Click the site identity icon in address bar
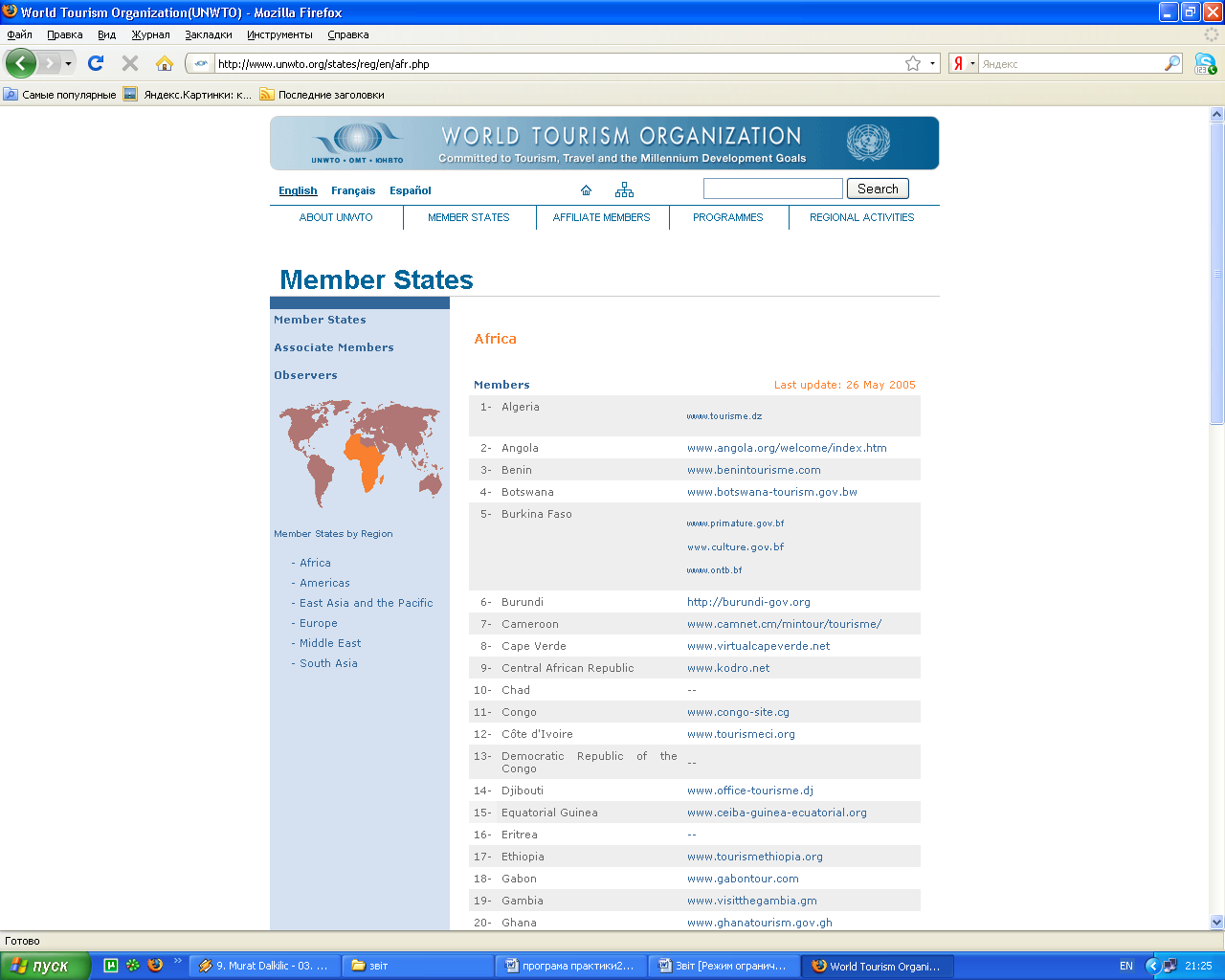This screenshot has height=980, width=1225. point(200,64)
